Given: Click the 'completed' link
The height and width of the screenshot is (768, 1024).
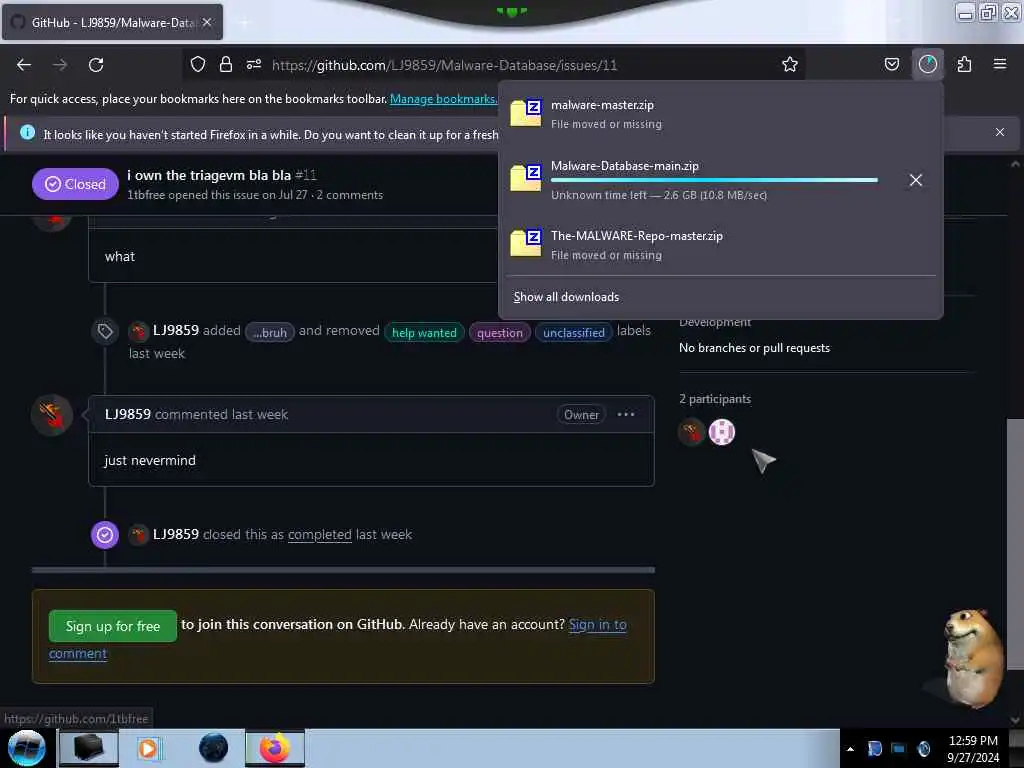Looking at the screenshot, I should [x=319, y=534].
